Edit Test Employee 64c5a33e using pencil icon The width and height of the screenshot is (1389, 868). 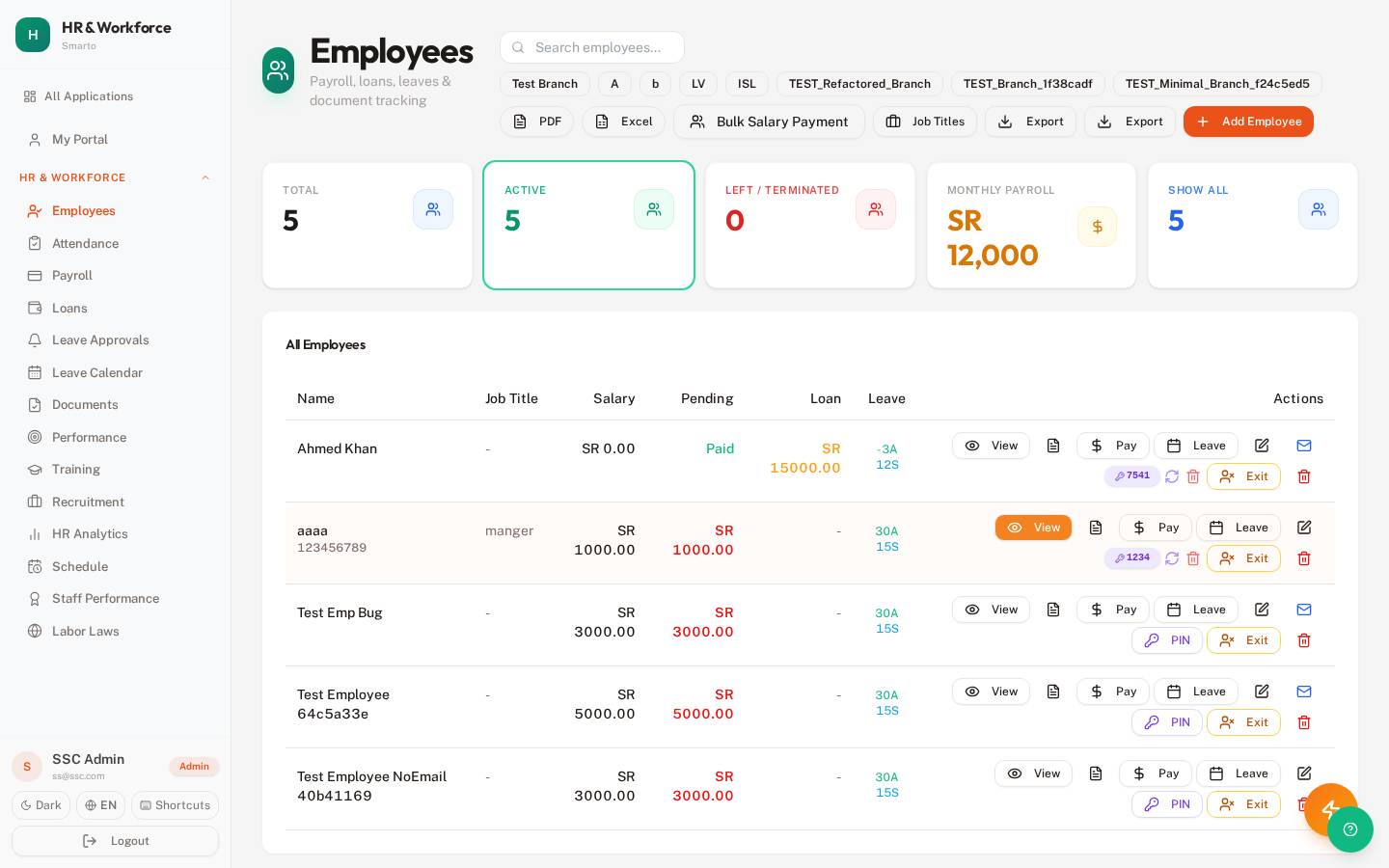click(1262, 692)
